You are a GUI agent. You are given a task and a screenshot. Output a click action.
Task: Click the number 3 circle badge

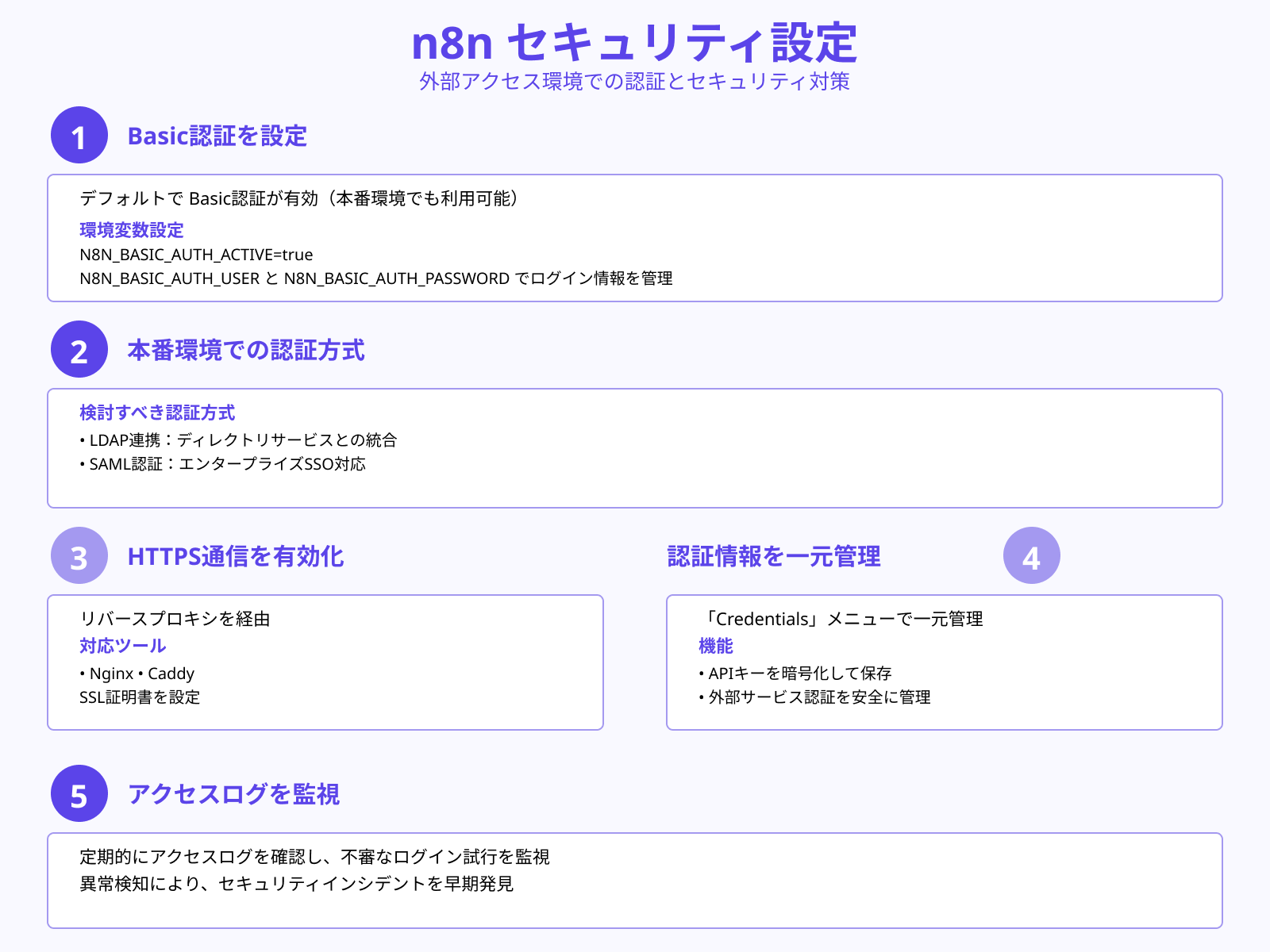[79, 557]
